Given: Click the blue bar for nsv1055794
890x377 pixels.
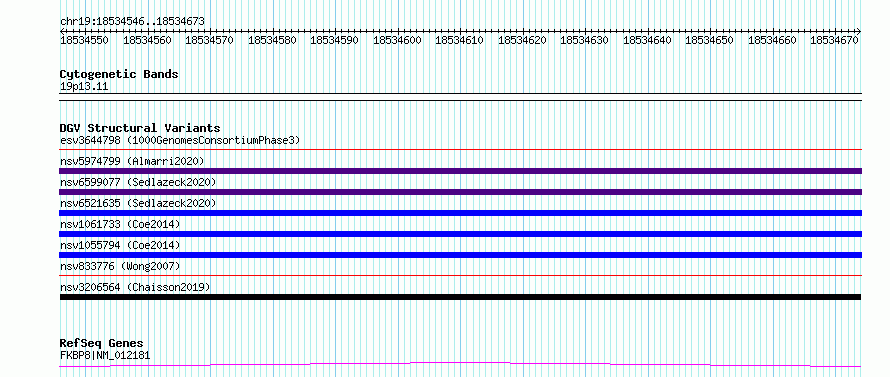Looking at the screenshot, I should click(x=460, y=255).
